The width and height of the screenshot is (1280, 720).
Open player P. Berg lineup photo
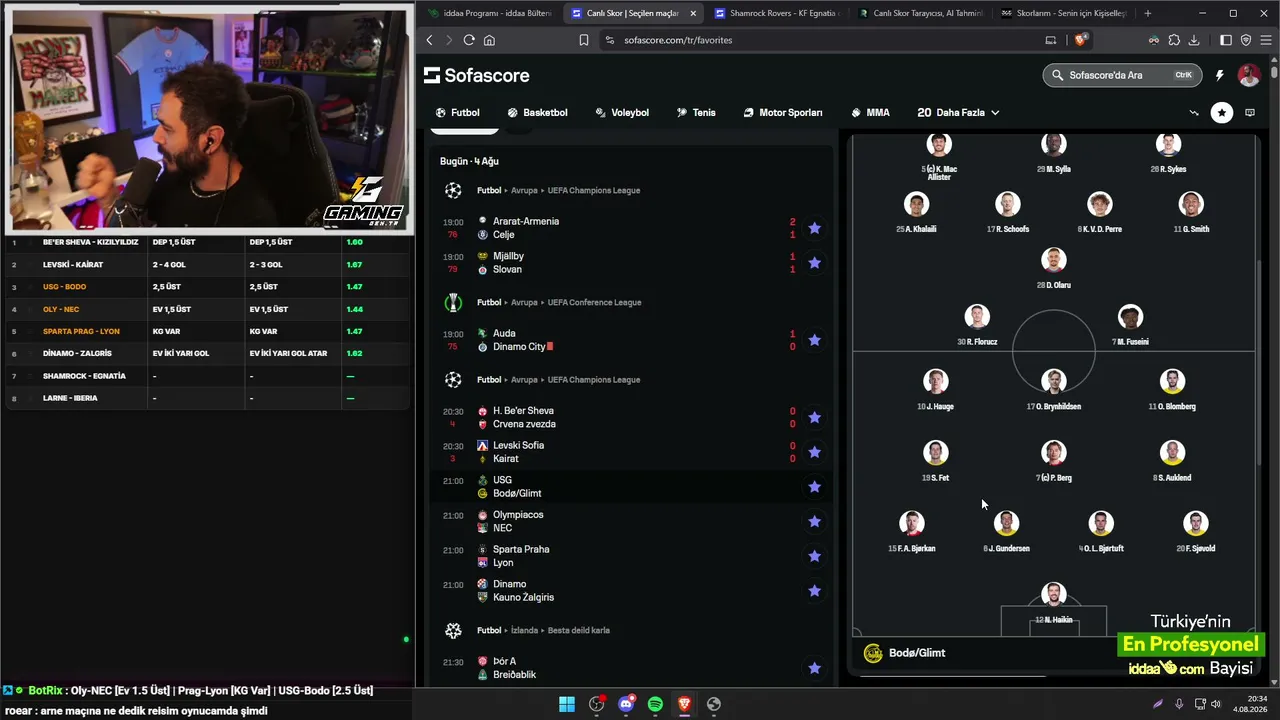coord(1053,453)
